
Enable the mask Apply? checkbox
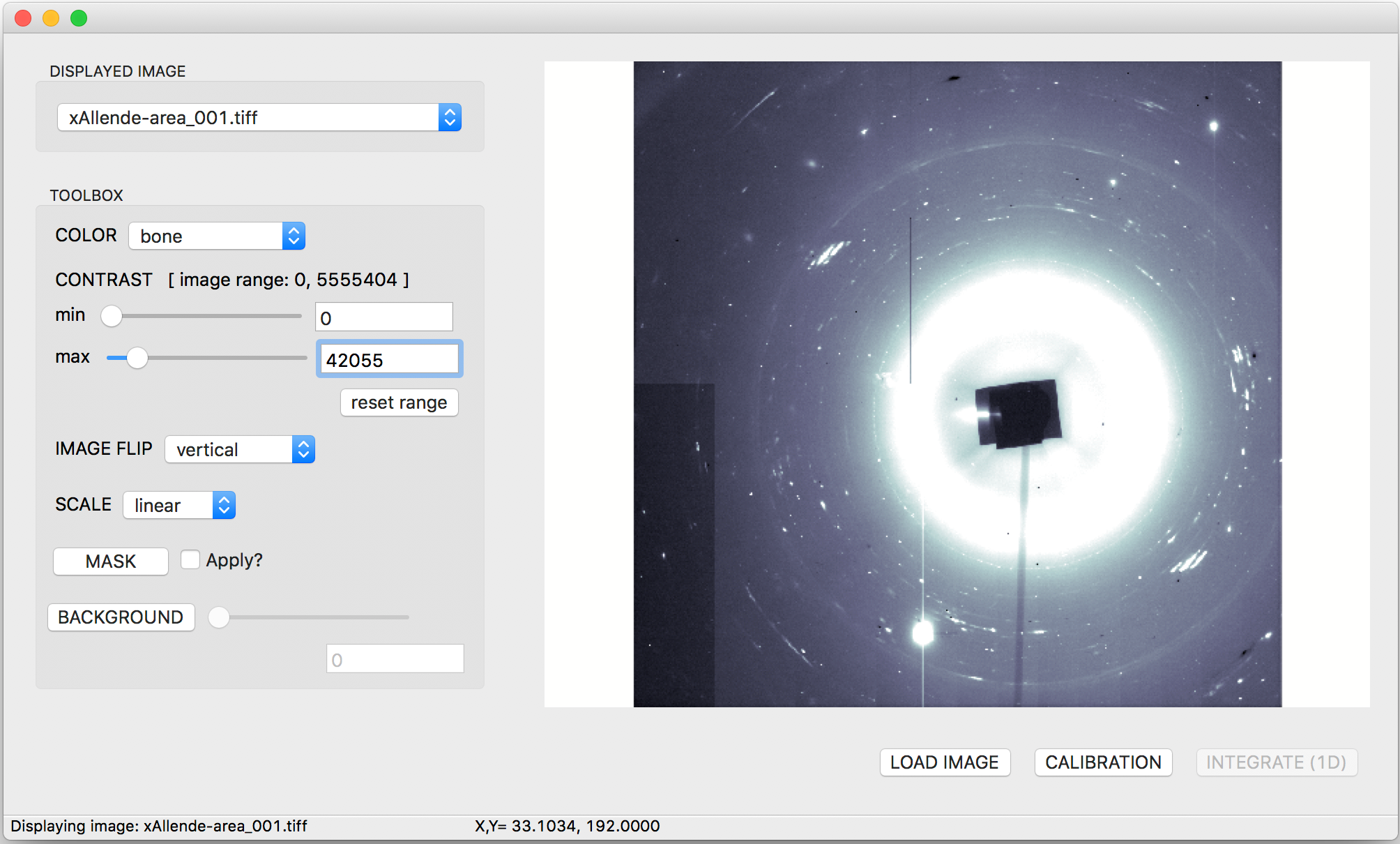coord(190,559)
